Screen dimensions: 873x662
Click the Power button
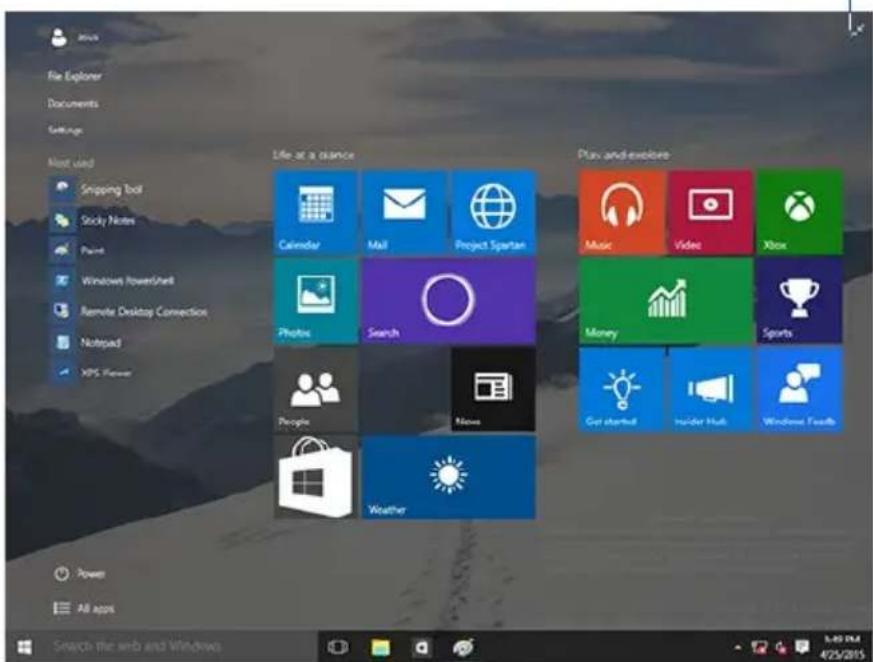click(x=79, y=573)
